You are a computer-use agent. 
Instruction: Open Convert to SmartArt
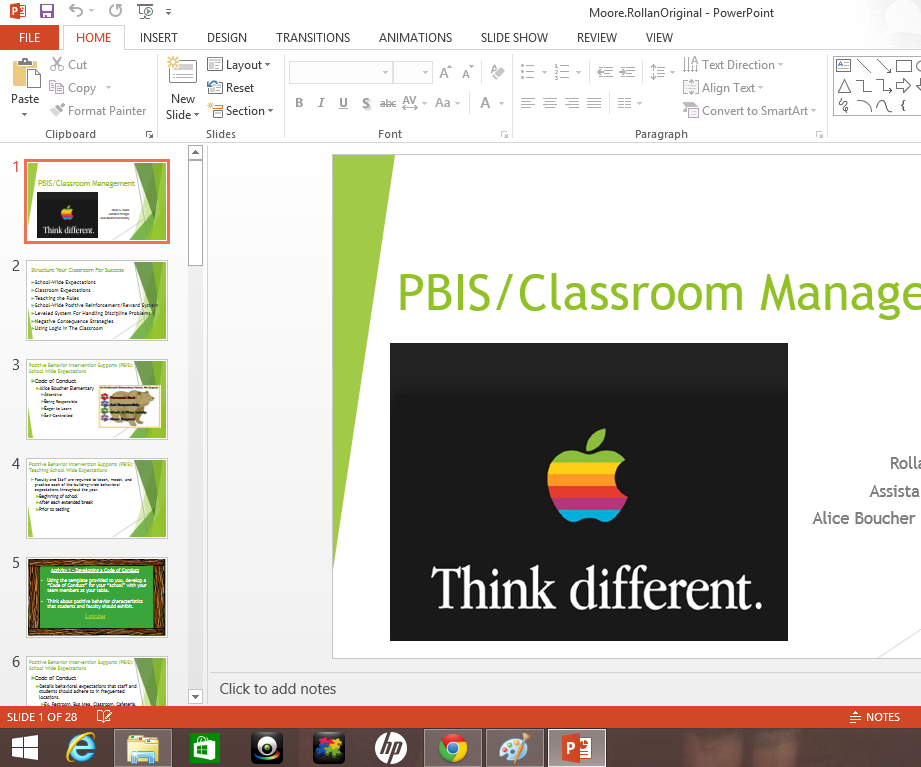tap(750, 111)
